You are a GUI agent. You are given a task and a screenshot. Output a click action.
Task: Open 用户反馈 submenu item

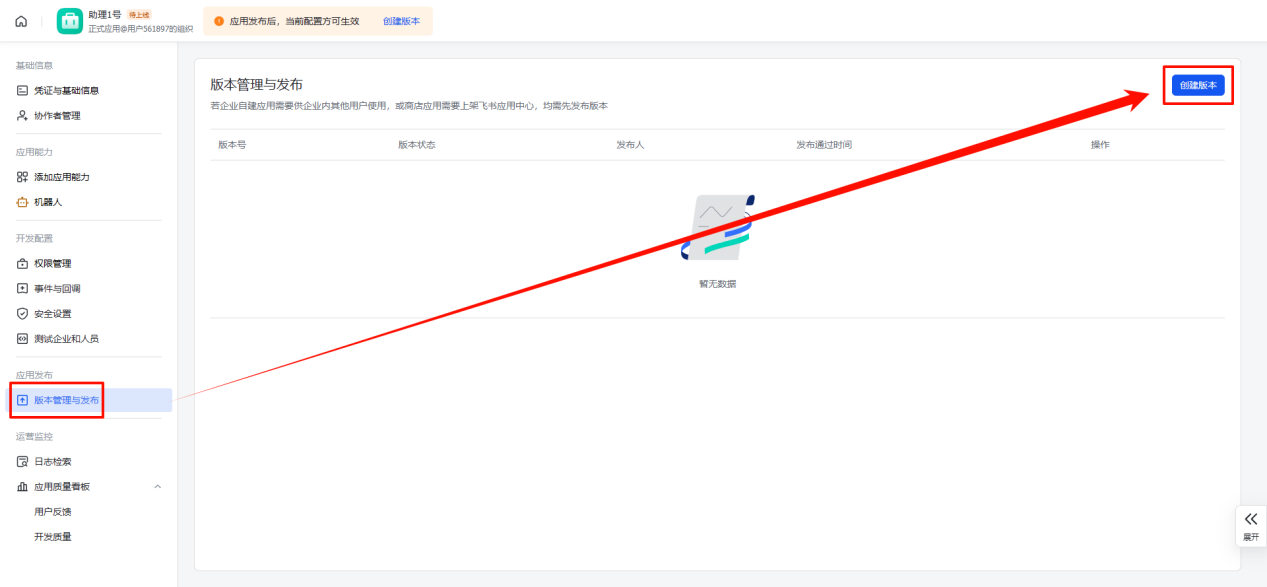53,512
